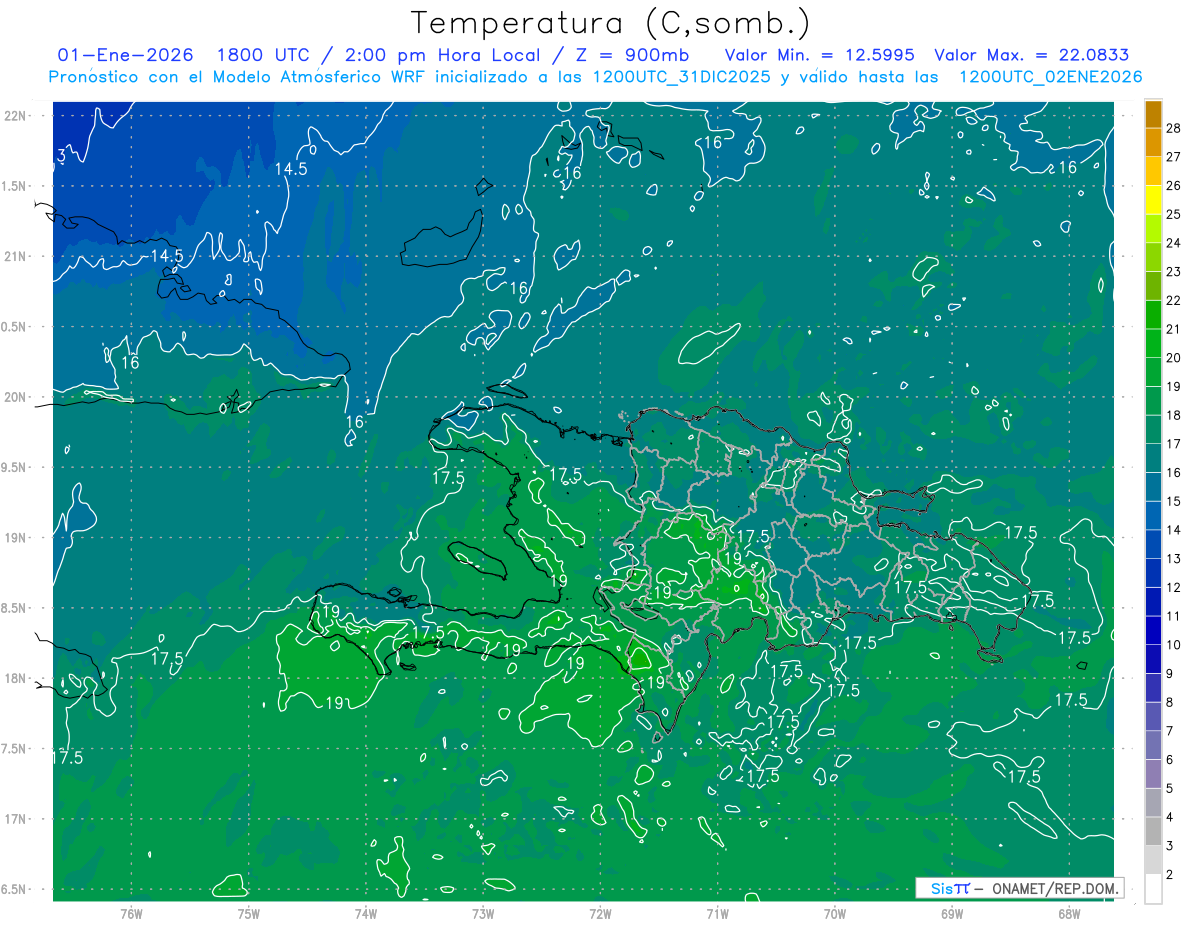Click the "17N" latitude axis label

click(x=14, y=819)
